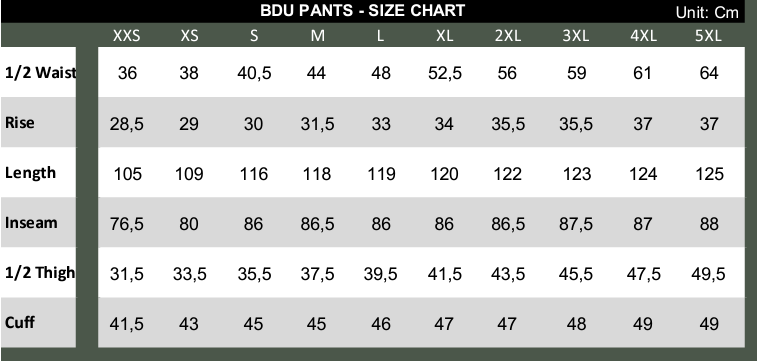Click the BDU PANTS - SIZE CHART title
Image resolution: width=757 pixels, height=361 pixels.
(363, 11)
